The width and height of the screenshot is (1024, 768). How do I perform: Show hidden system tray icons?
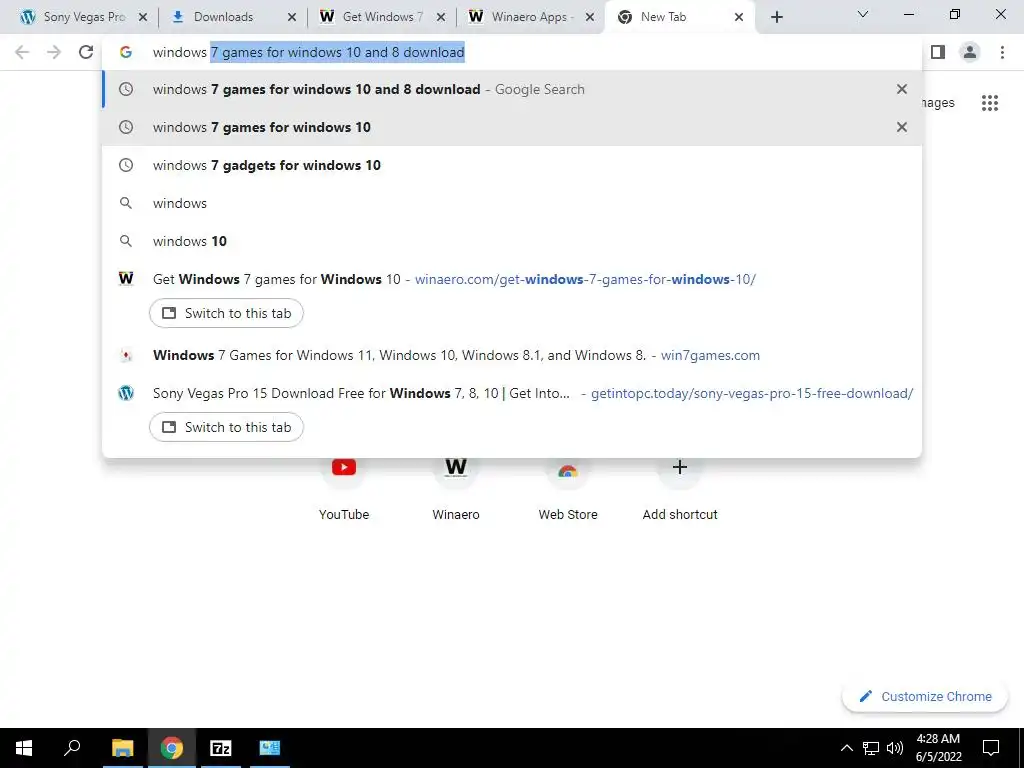846,748
